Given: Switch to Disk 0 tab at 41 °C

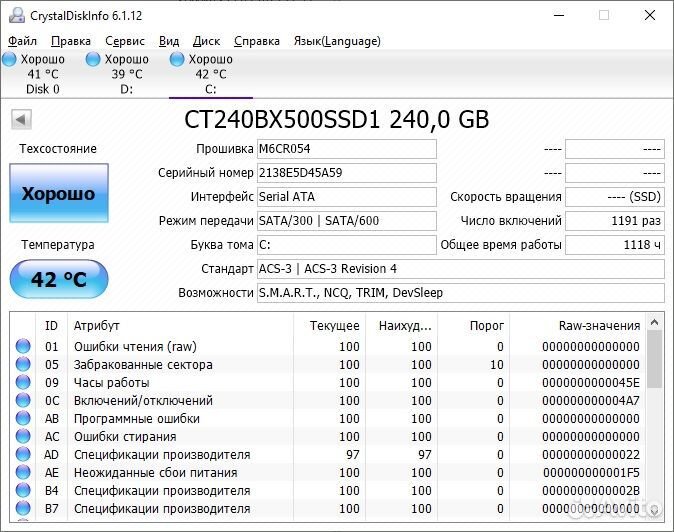Looking at the screenshot, I should (x=42, y=74).
